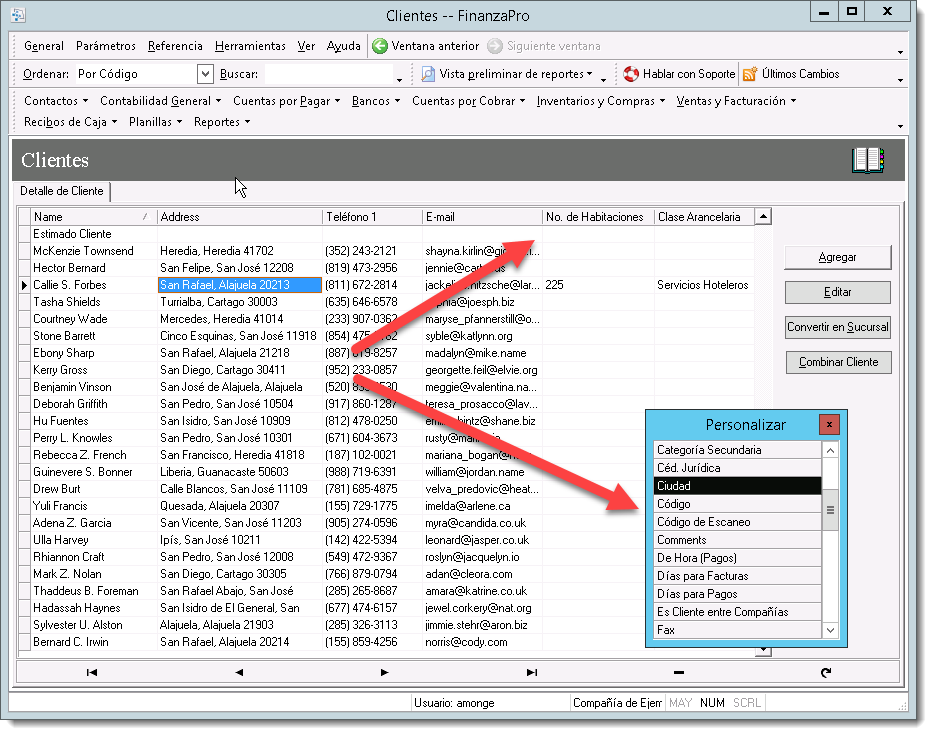Click Bernard C. Irwin client name
This screenshot has height=735, width=932.
[71, 642]
